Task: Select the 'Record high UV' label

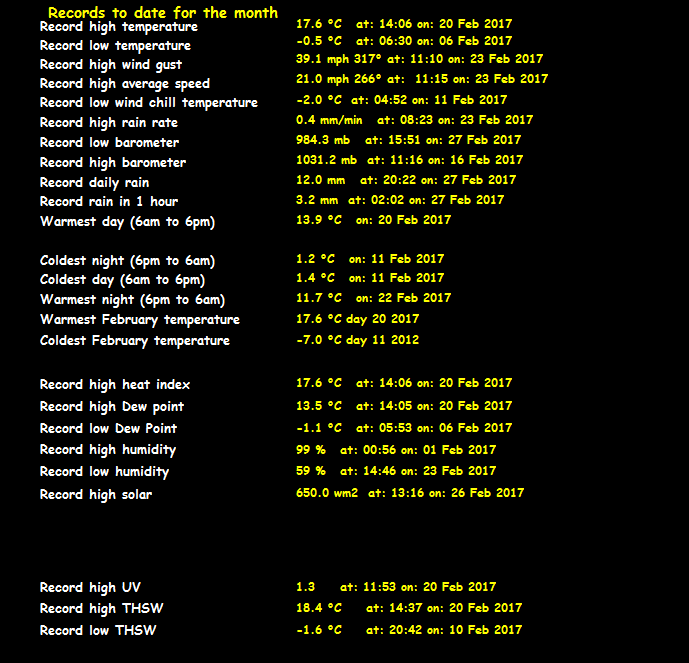Action: pyautogui.click(x=90, y=588)
